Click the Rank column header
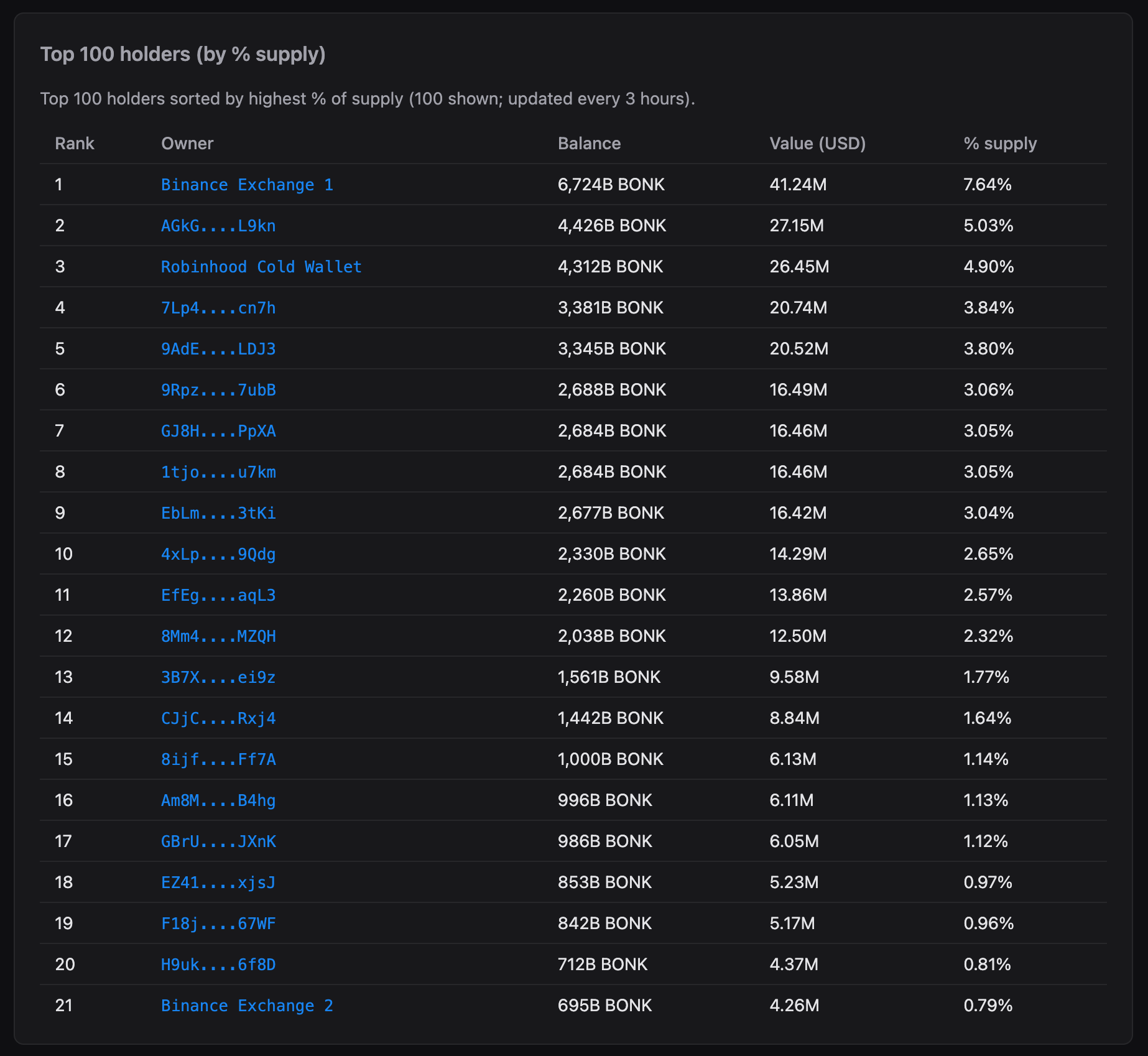This screenshot has height=1056, width=1148. (x=75, y=144)
